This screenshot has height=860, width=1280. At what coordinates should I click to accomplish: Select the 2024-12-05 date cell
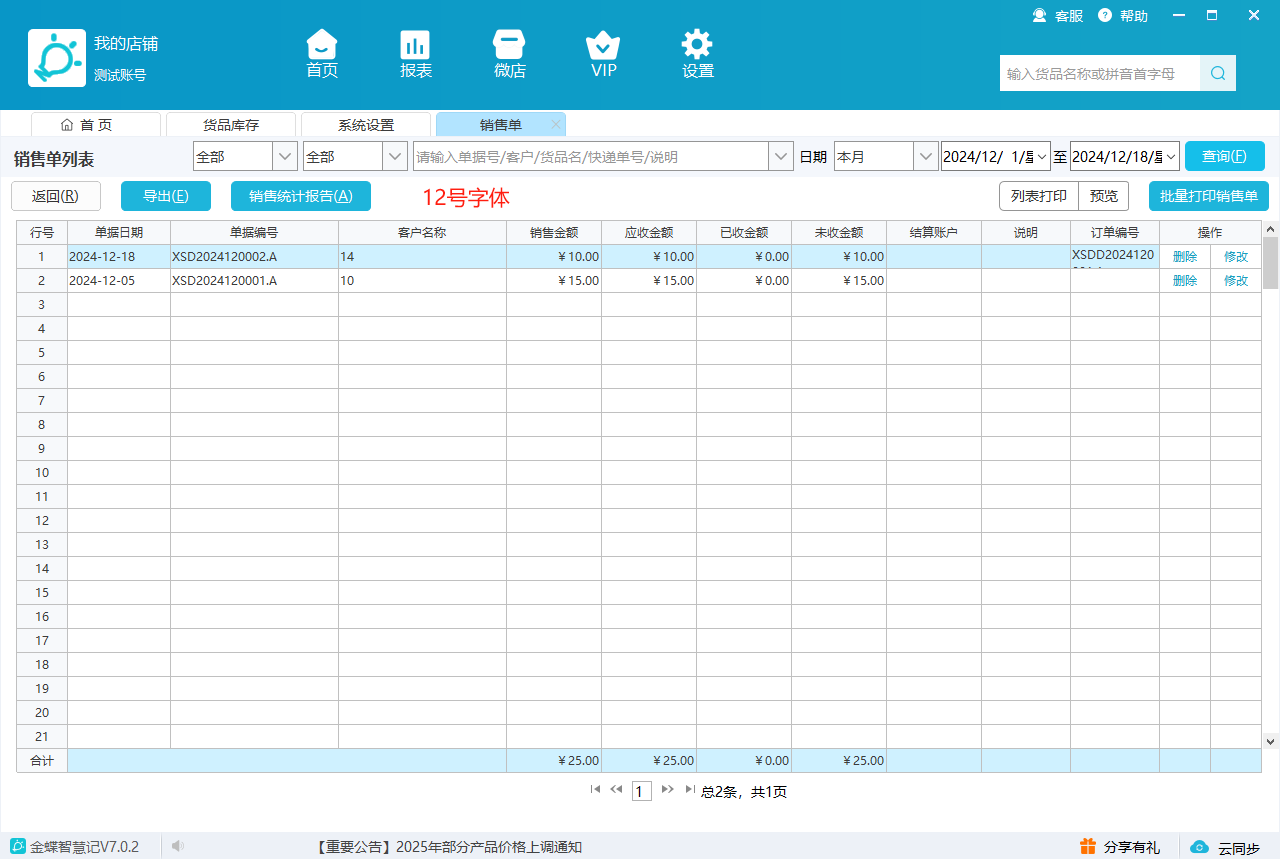tap(119, 280)
